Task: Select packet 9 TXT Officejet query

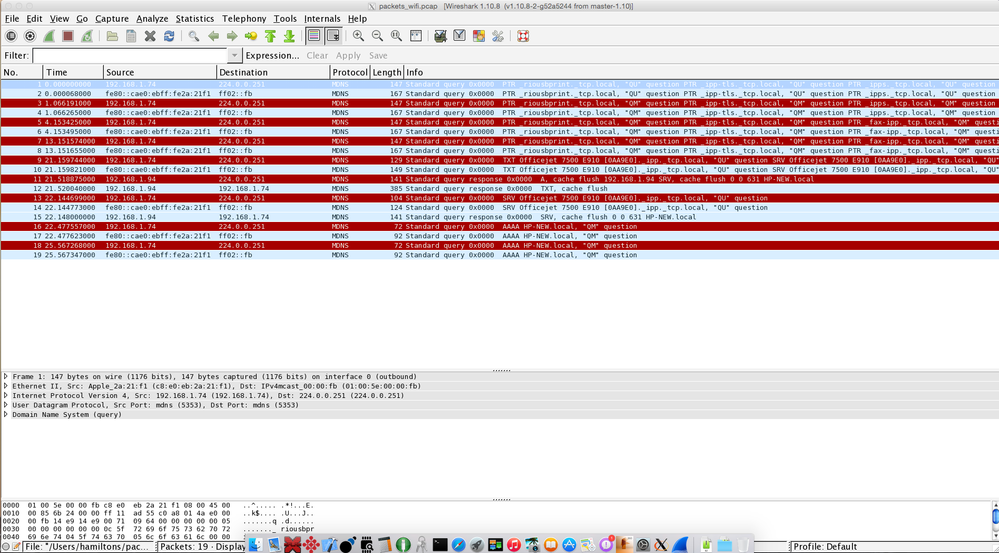Action: tap(500, 160)
